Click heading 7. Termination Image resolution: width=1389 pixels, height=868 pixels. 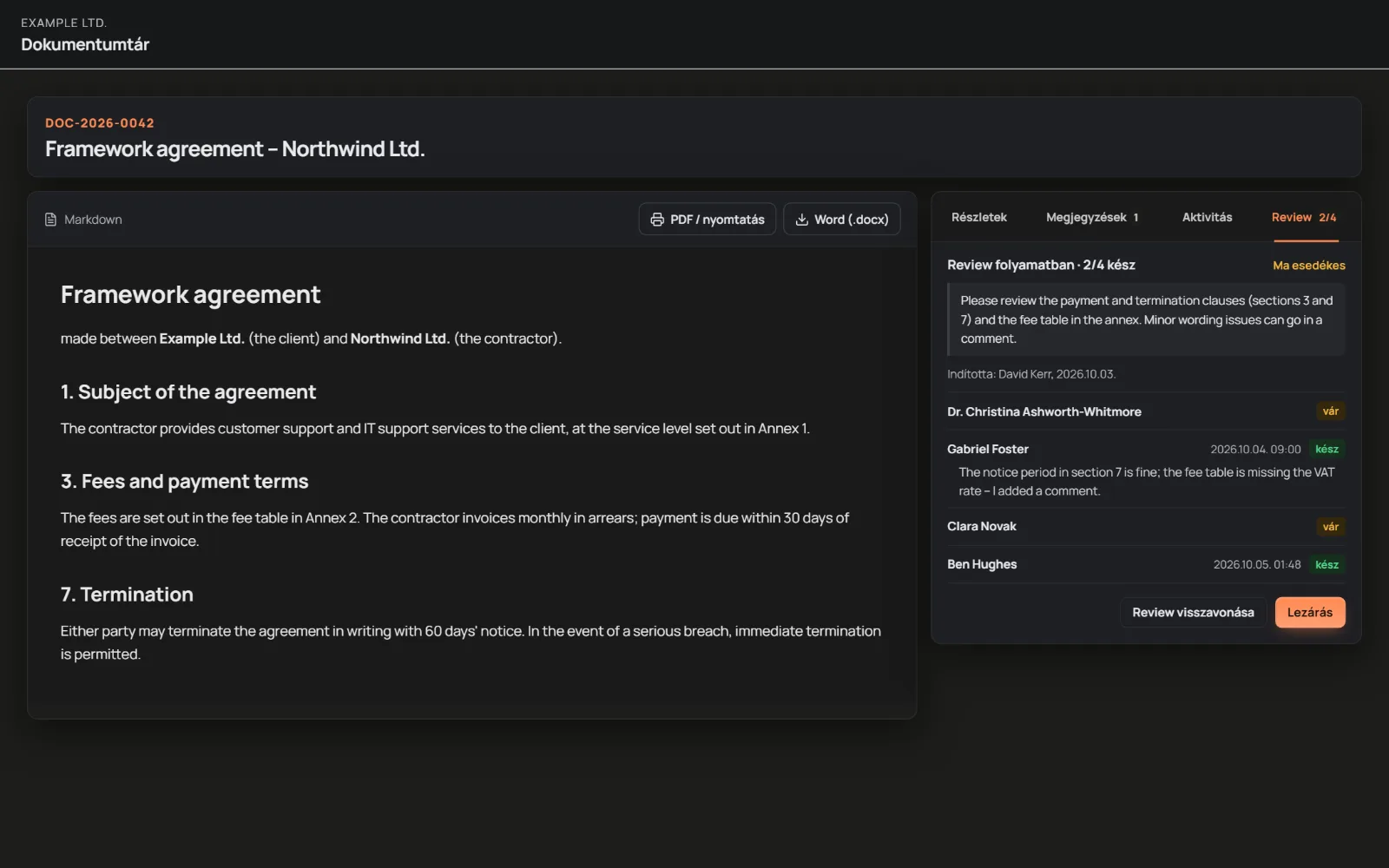click(127, 595)
